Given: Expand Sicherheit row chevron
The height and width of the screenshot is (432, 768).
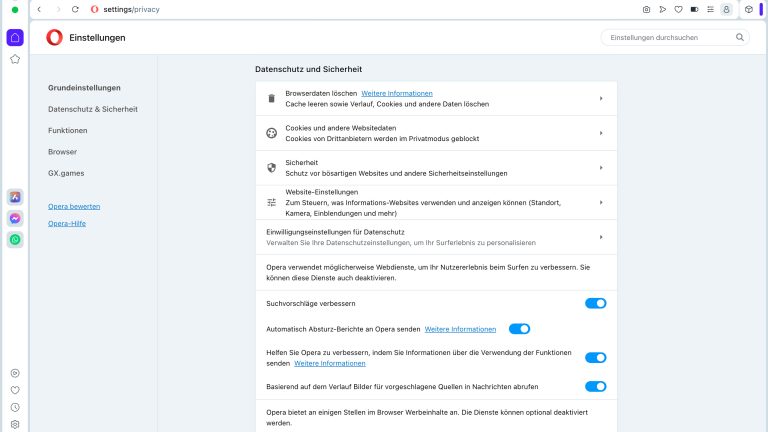Looking at the screenshot, I should (601, 168).
